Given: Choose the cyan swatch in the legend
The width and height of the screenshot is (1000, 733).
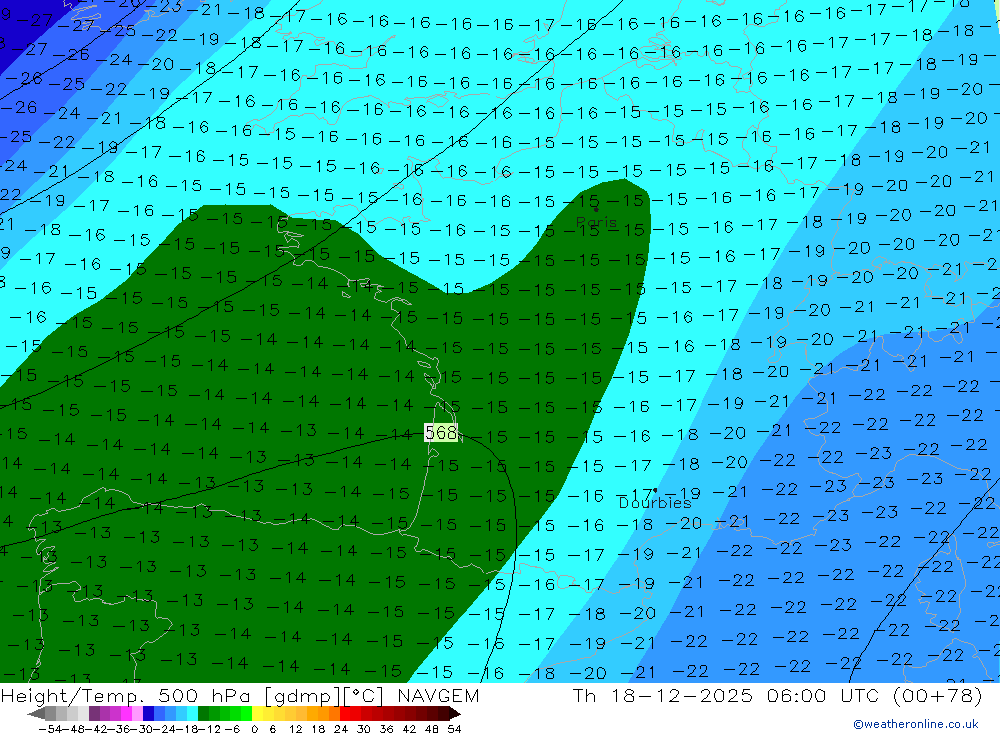Looking at the screenshot, I should point(192,714).
